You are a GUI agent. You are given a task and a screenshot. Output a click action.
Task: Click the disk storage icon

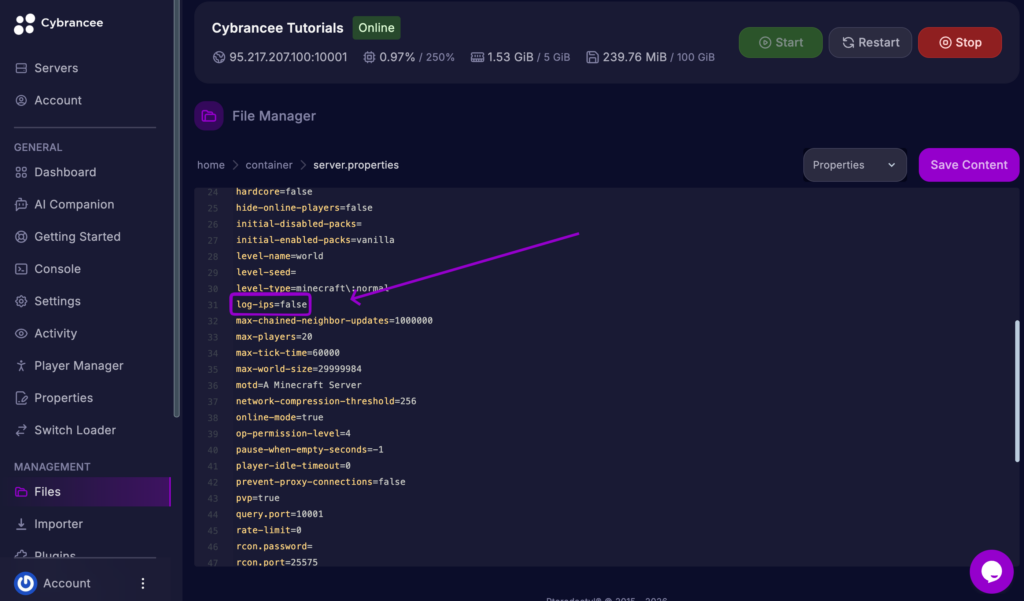coord(592,57)
